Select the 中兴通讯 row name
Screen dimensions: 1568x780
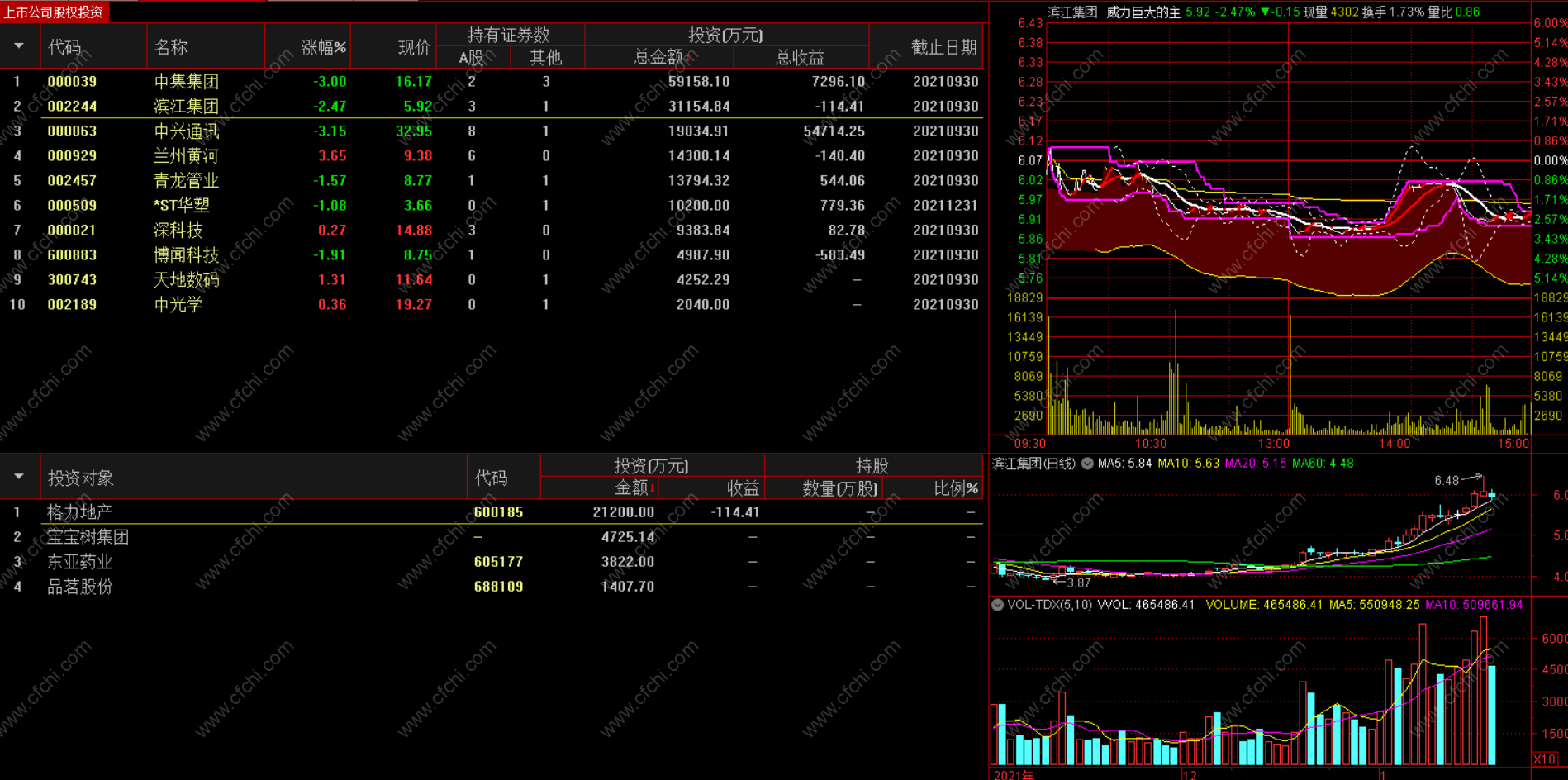coord(187,131)
